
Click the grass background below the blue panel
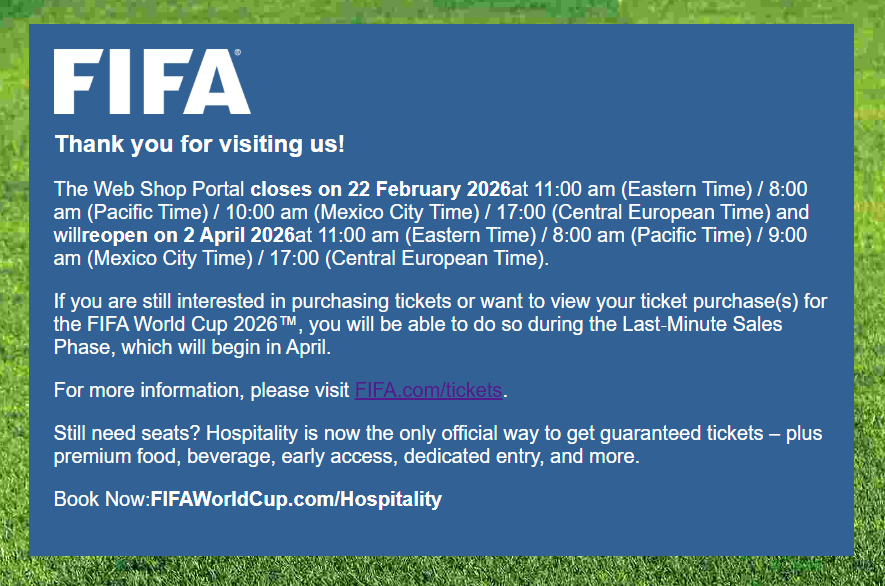click(x=442, y=572)
